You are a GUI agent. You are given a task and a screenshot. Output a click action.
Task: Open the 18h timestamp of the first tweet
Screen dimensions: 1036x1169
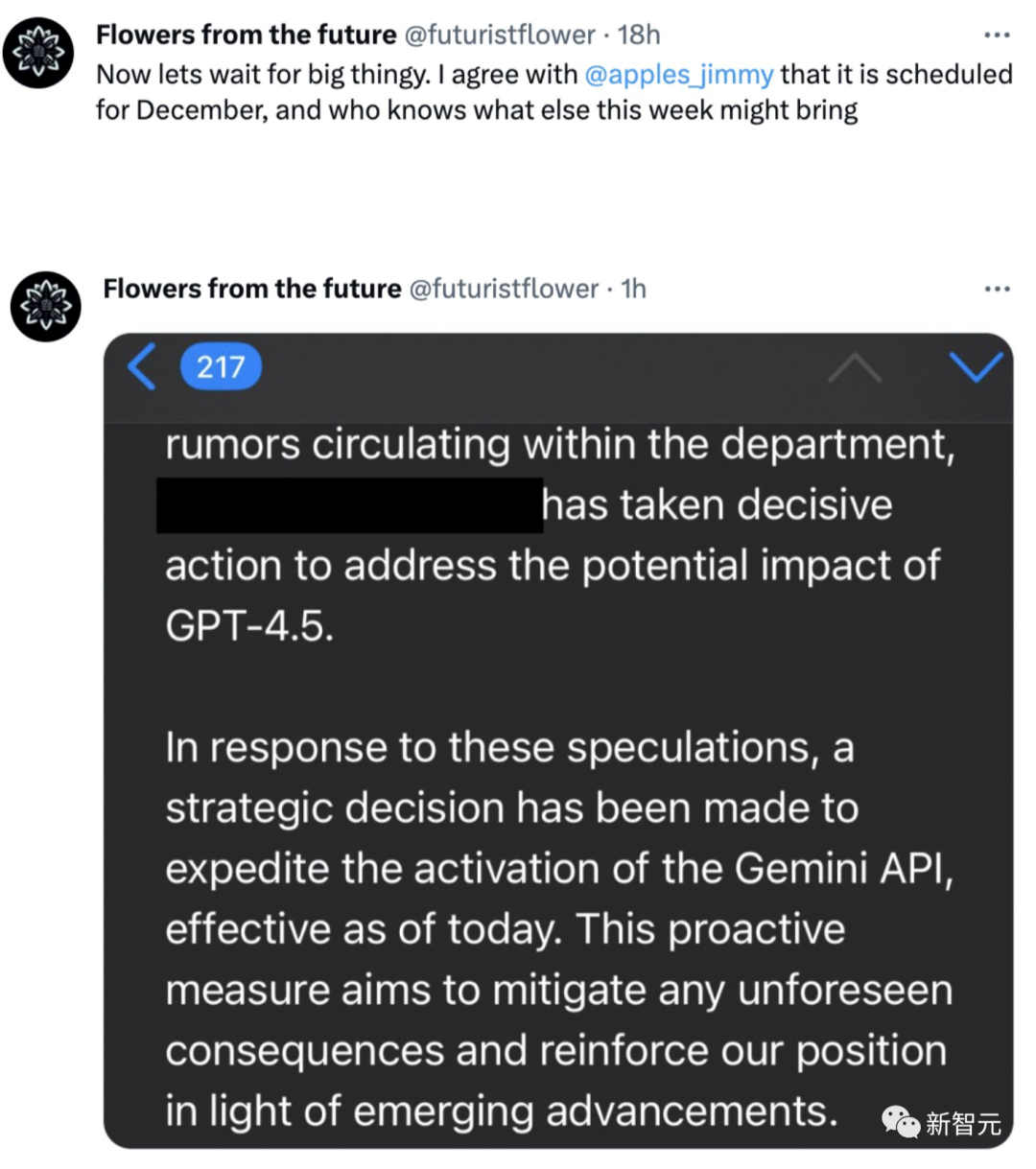[x=639, y=35]
